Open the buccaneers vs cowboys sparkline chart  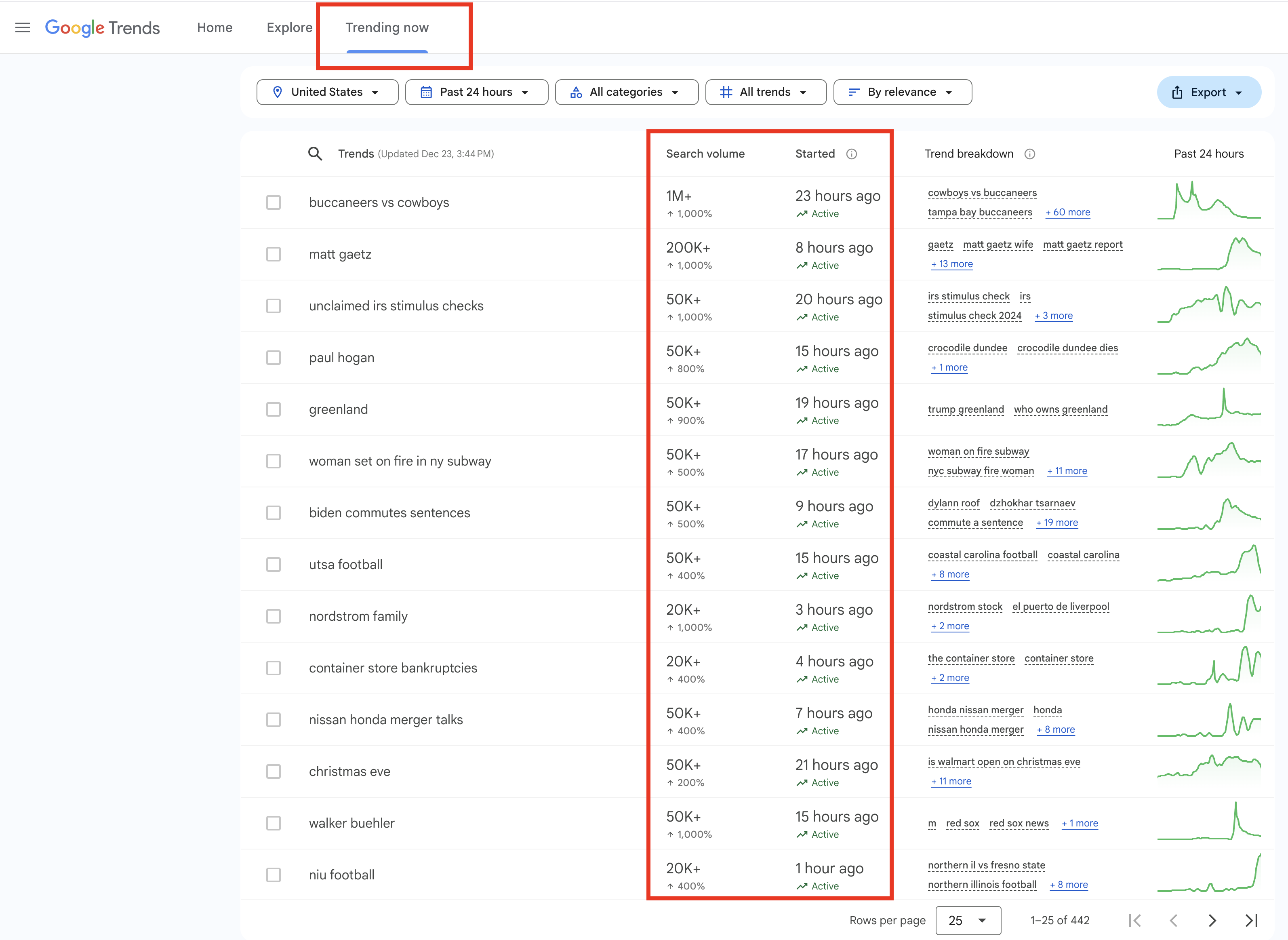pos(1209,200)
